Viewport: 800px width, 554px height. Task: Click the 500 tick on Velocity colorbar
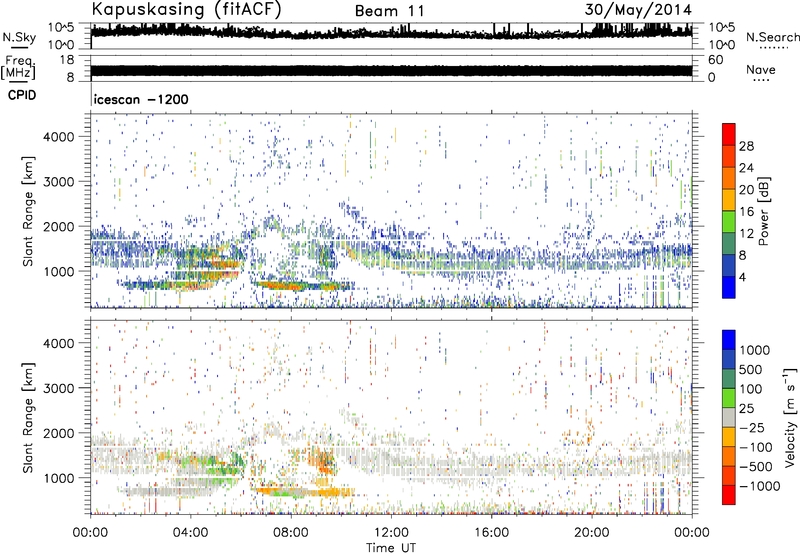pos(751,369)
